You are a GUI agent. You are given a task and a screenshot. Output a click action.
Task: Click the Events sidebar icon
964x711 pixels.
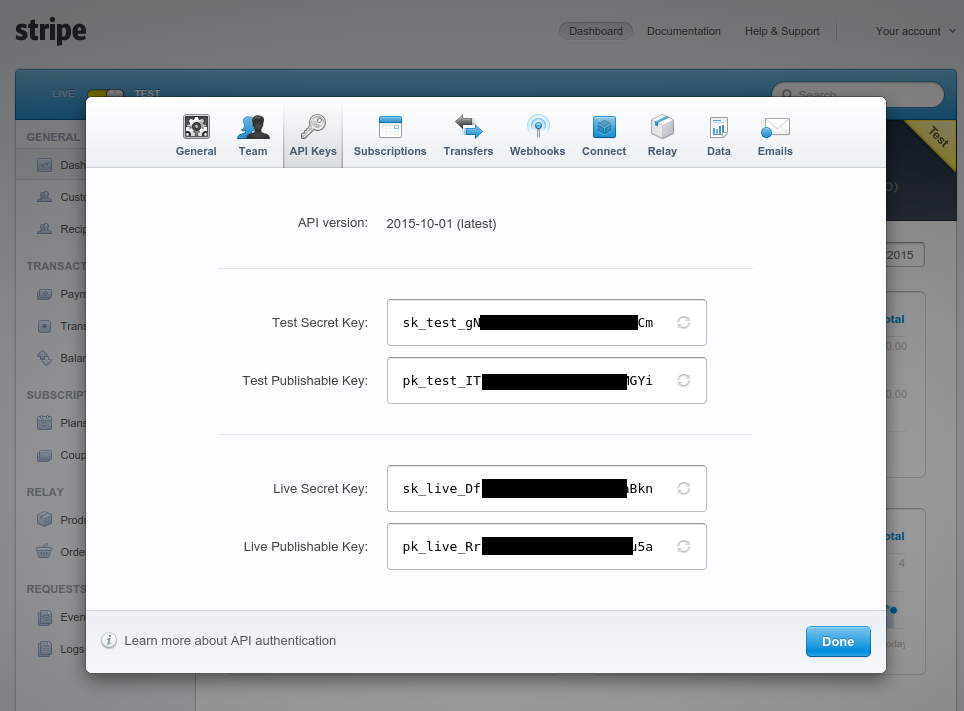45,617
